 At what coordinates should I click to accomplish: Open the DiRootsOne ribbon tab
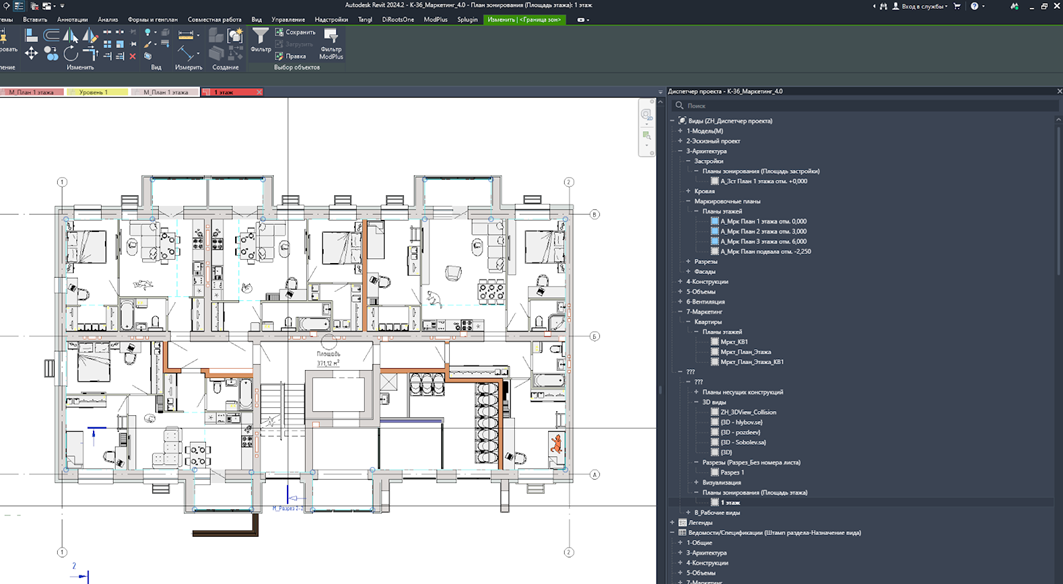click(x=398, y=20)
